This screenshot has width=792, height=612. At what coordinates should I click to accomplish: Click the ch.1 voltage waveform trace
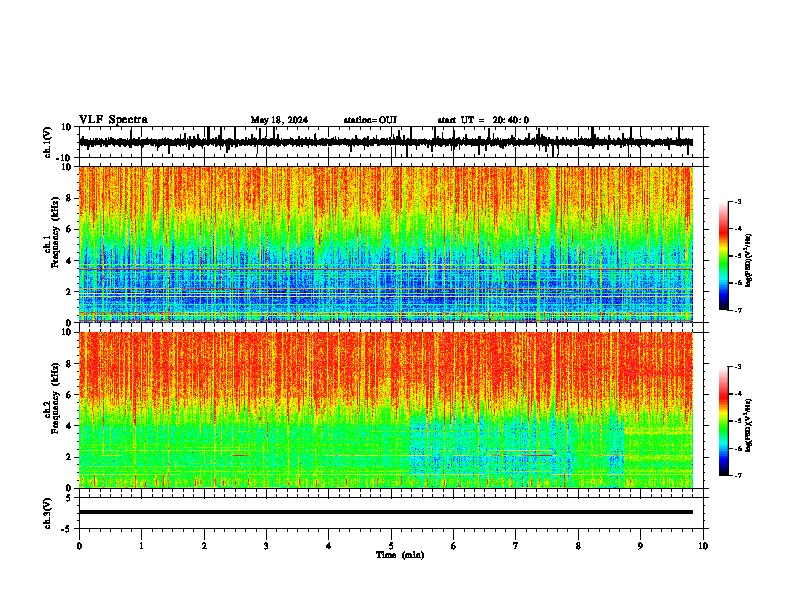click(386, 142)
